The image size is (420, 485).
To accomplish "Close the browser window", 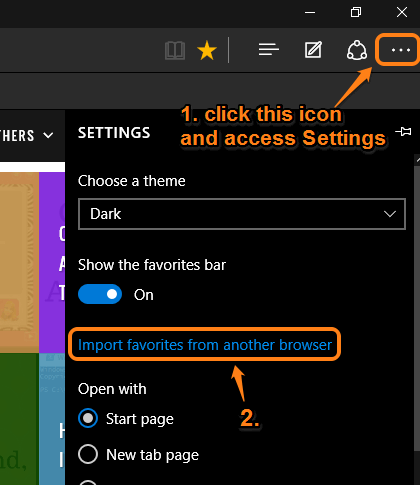I will (x=402, y=12).
